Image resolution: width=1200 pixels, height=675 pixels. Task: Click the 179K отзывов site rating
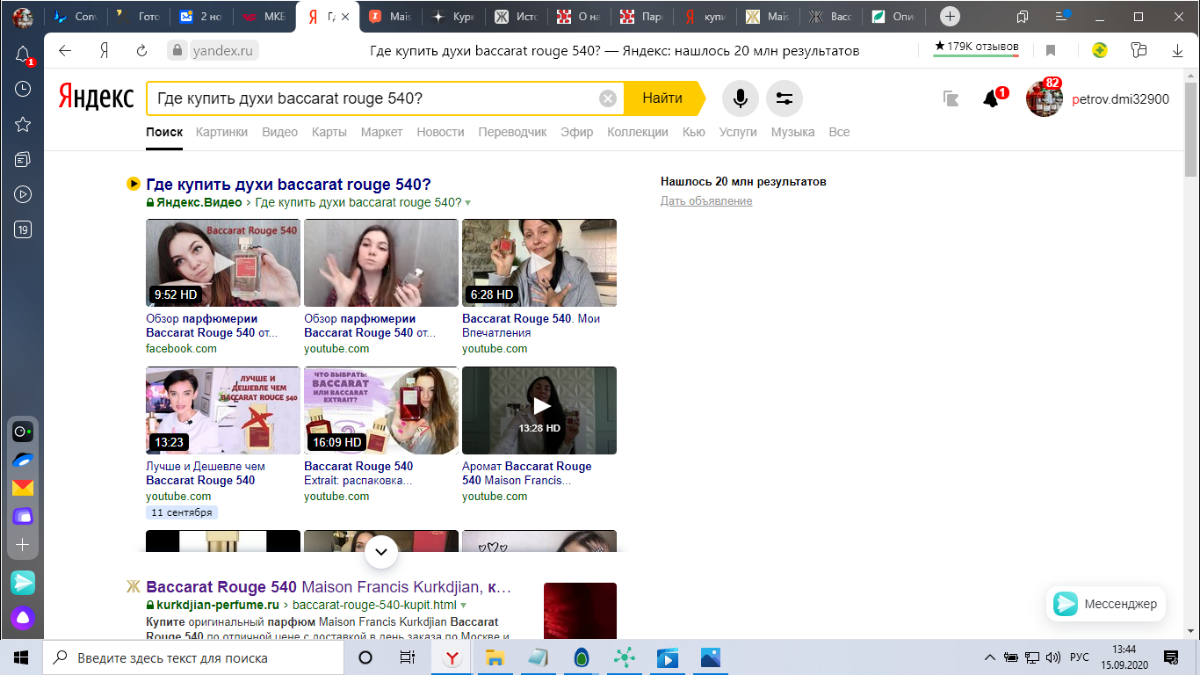pos(977,47)
